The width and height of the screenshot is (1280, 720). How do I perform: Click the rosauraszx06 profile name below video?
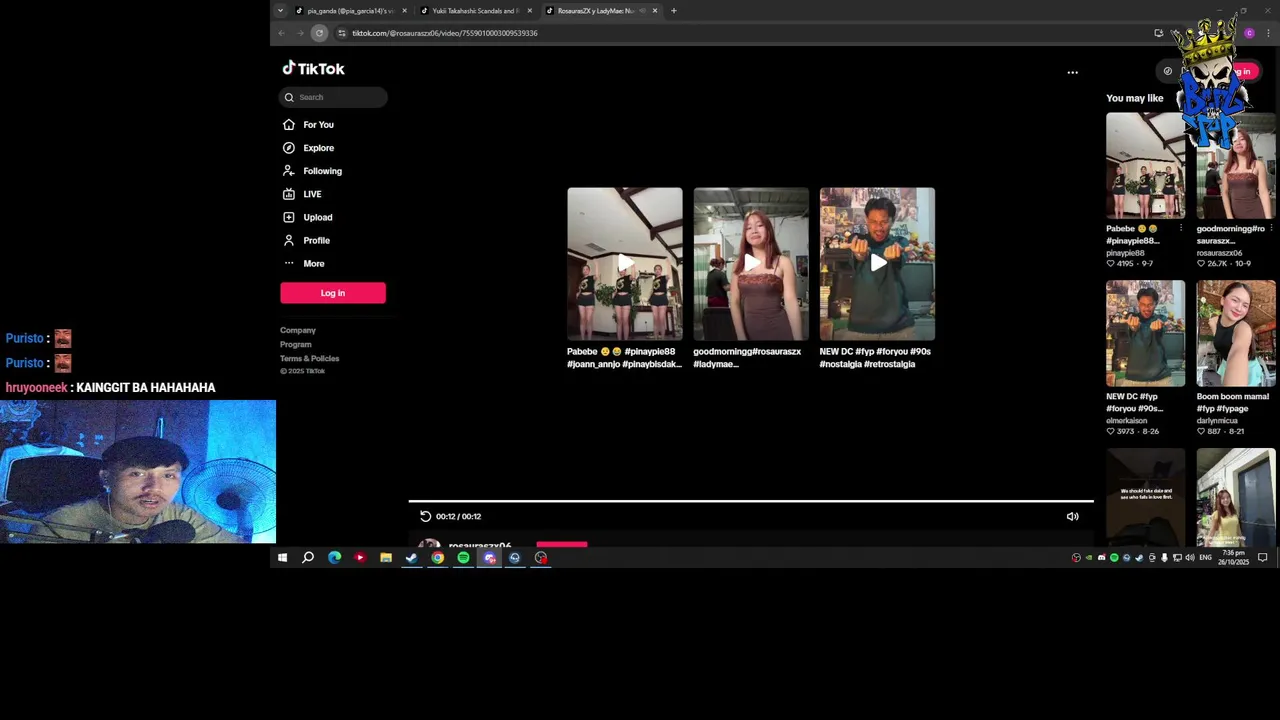480,546
